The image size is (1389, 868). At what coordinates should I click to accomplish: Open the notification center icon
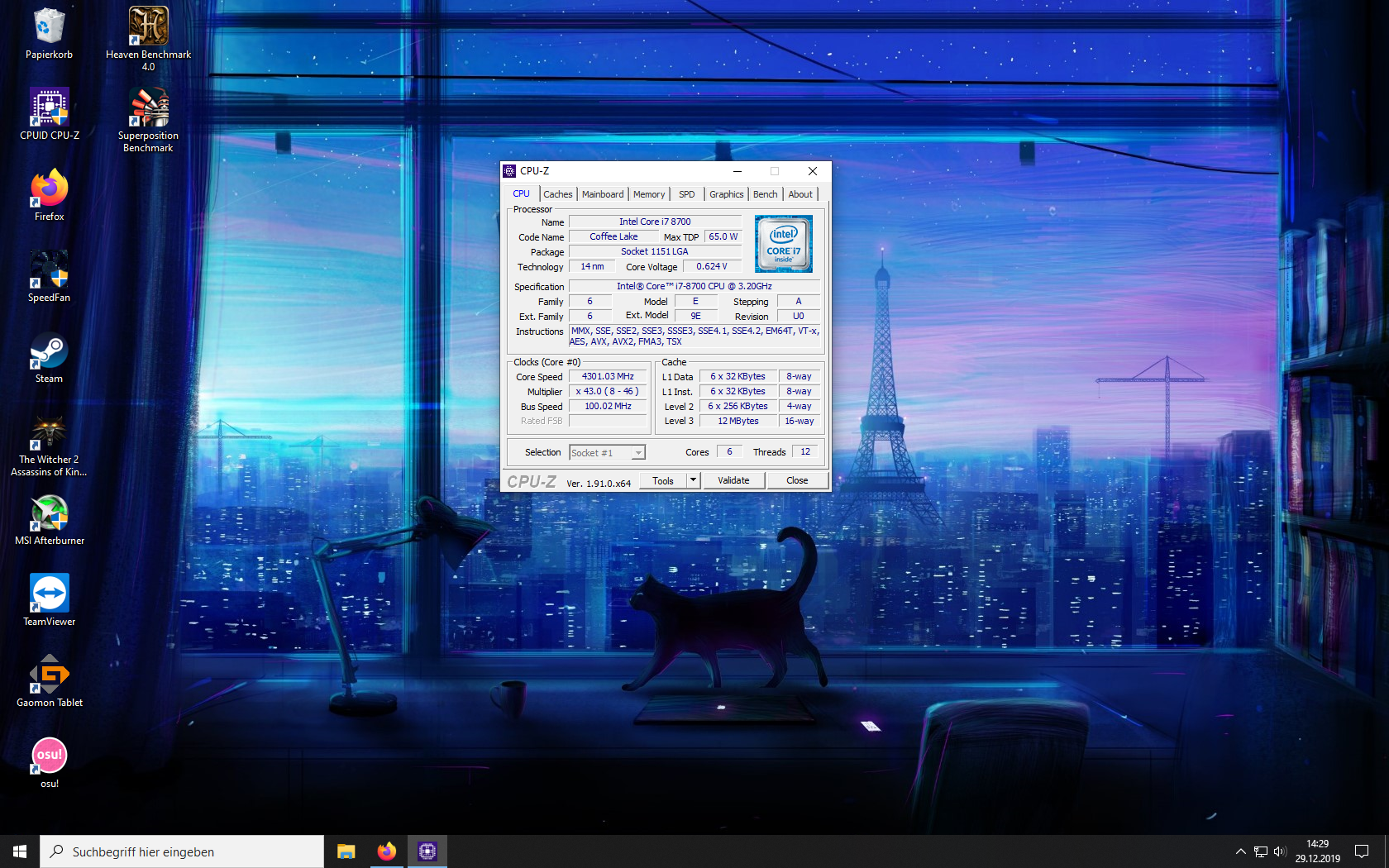pyautogui.click(x=1362, y=851)
